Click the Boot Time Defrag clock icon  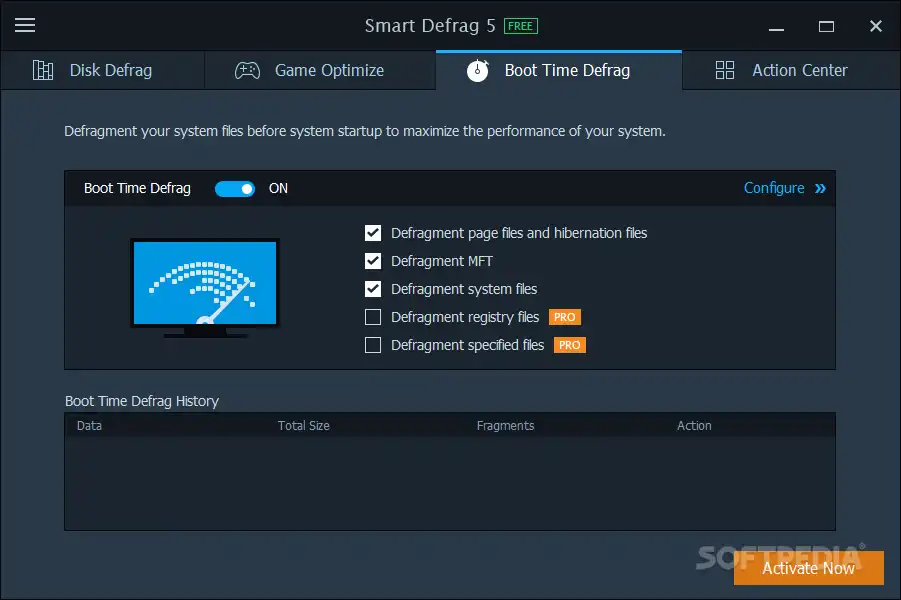pos(478,70)
